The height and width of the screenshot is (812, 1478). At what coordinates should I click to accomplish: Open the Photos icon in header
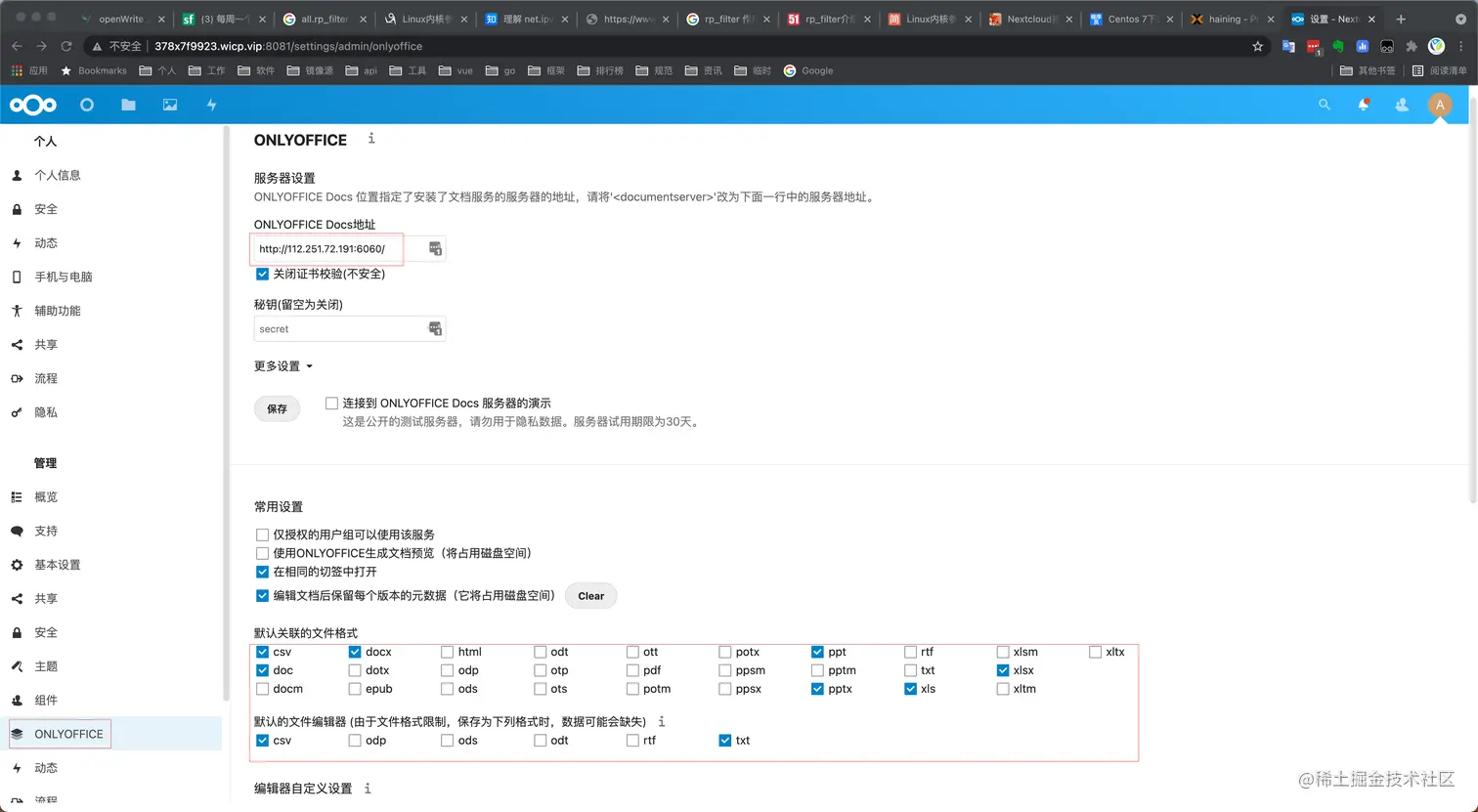(170, 105)
